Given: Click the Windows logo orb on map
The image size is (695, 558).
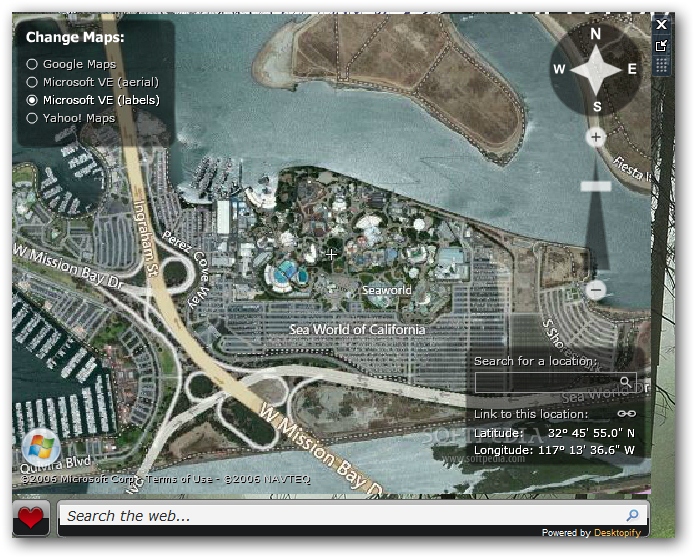Looking at the screenshot, I should (x=41, y=448).
